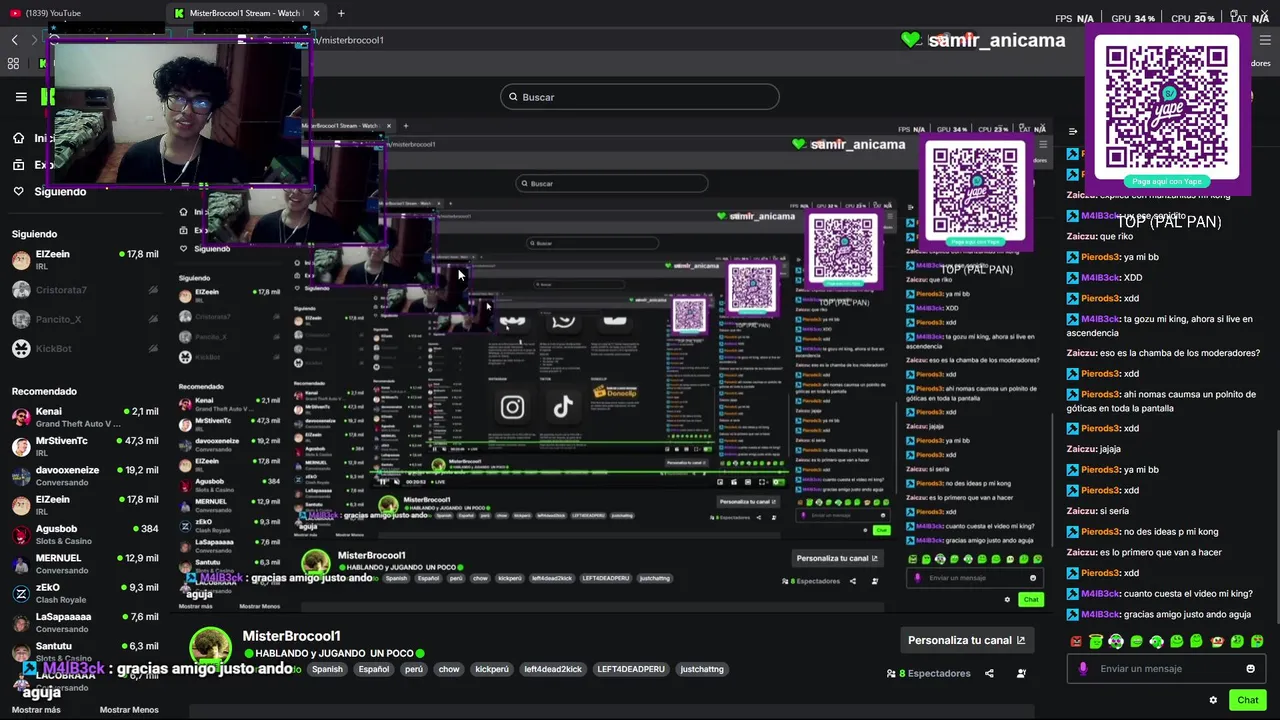Close the MisterBrocool1 Stream tab
This screenshot has height=720, width=1280.
pos(317,13)
